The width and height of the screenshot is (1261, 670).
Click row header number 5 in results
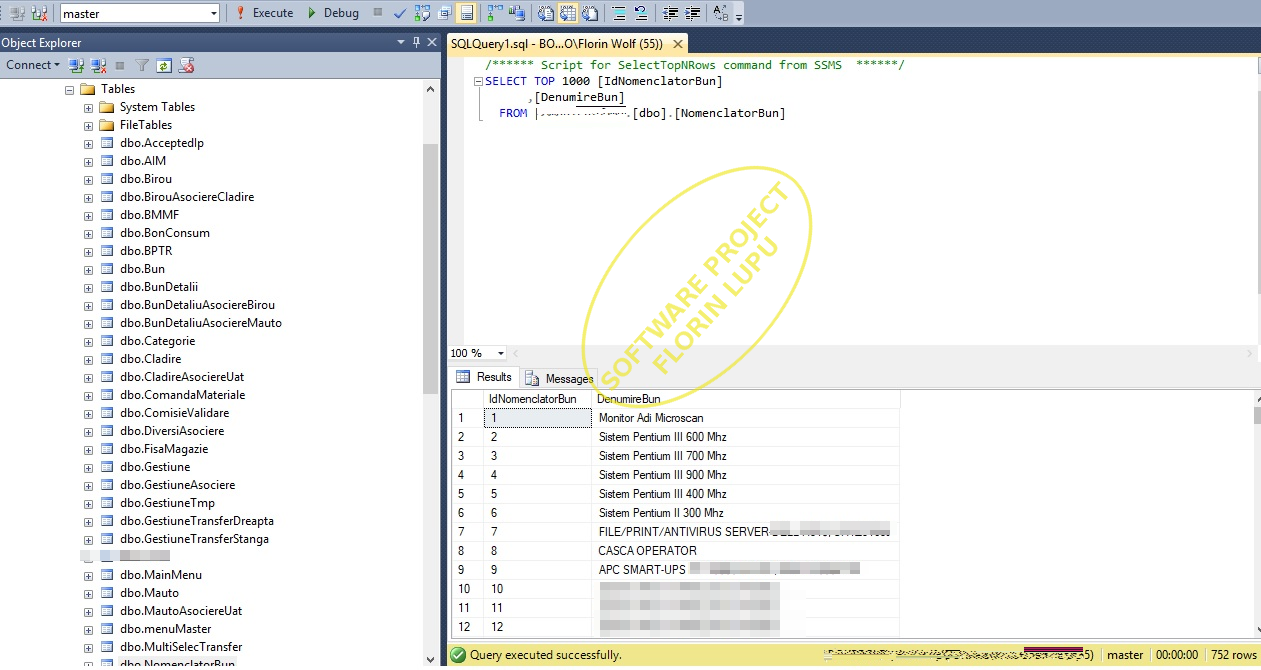[467, 494]
